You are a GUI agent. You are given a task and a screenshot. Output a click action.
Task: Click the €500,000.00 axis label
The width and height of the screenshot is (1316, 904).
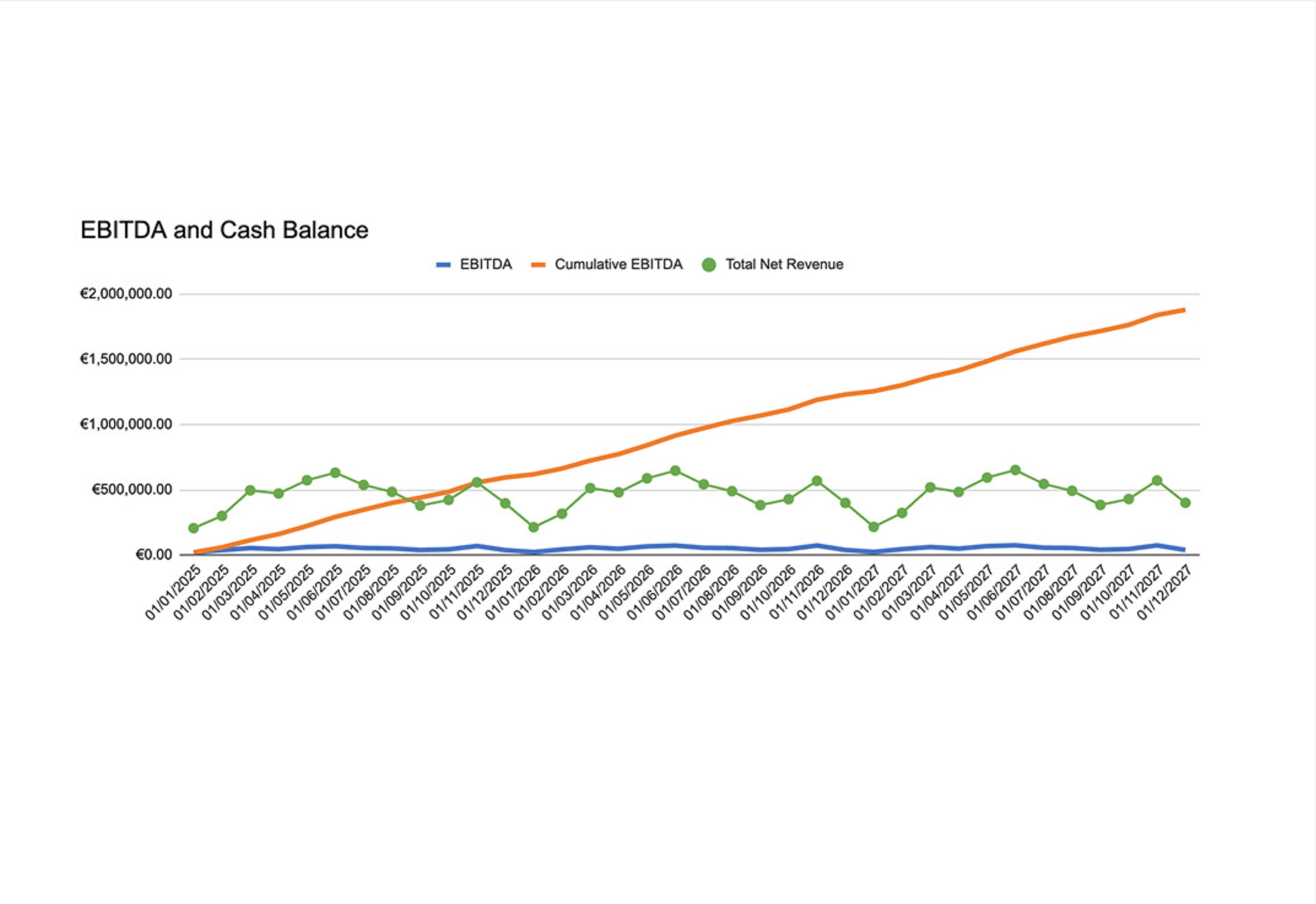(131, 489)
